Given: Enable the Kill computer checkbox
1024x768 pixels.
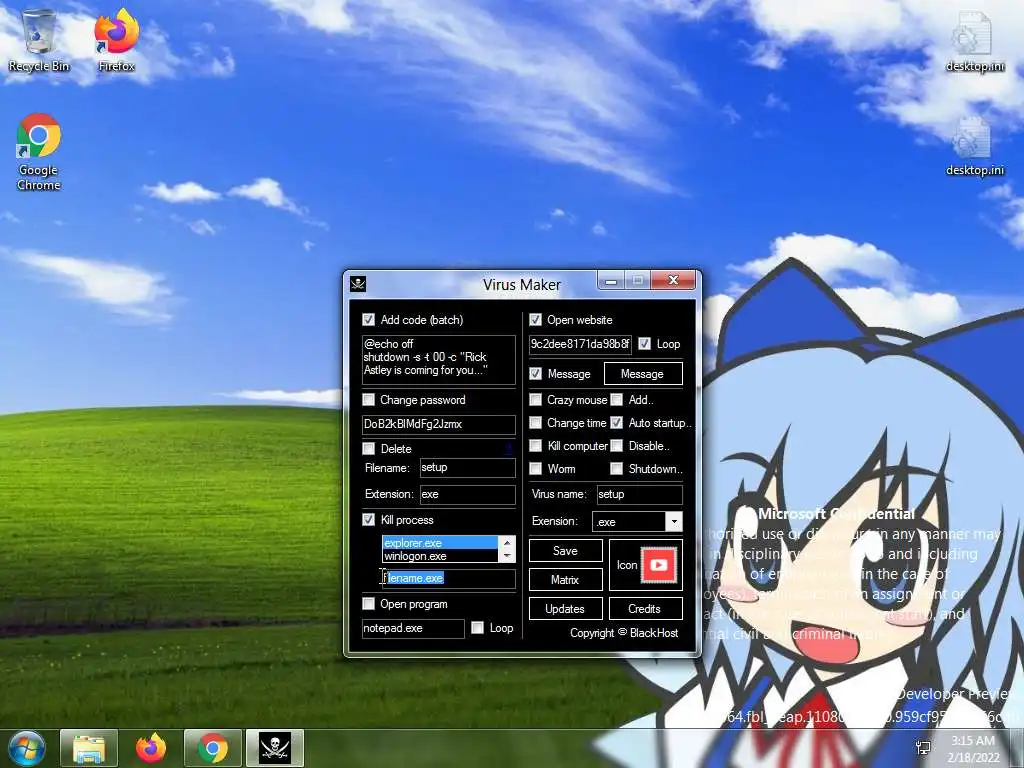Looking at the screenshot, I should 536,445.
